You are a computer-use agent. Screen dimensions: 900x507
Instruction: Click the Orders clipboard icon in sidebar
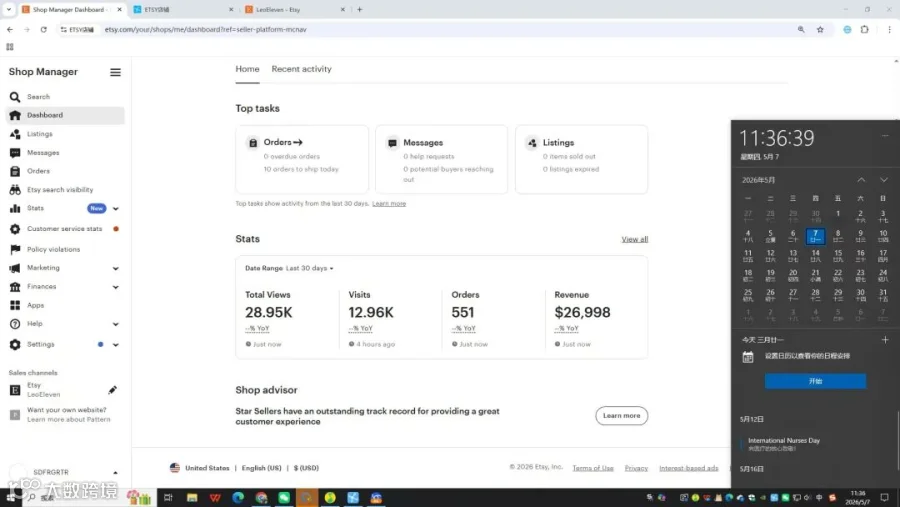coord(15,171)
